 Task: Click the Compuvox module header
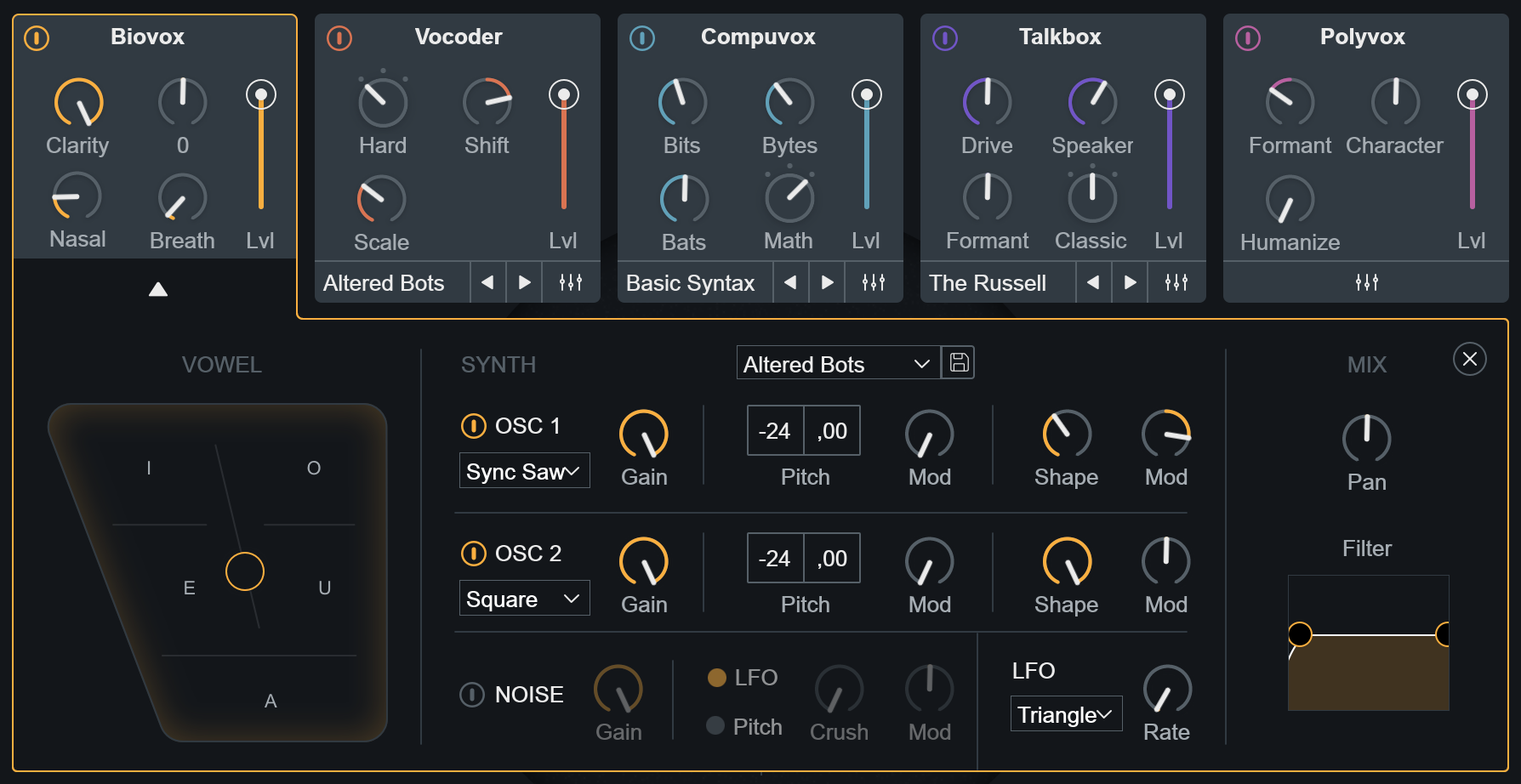(x=757, y=37)
